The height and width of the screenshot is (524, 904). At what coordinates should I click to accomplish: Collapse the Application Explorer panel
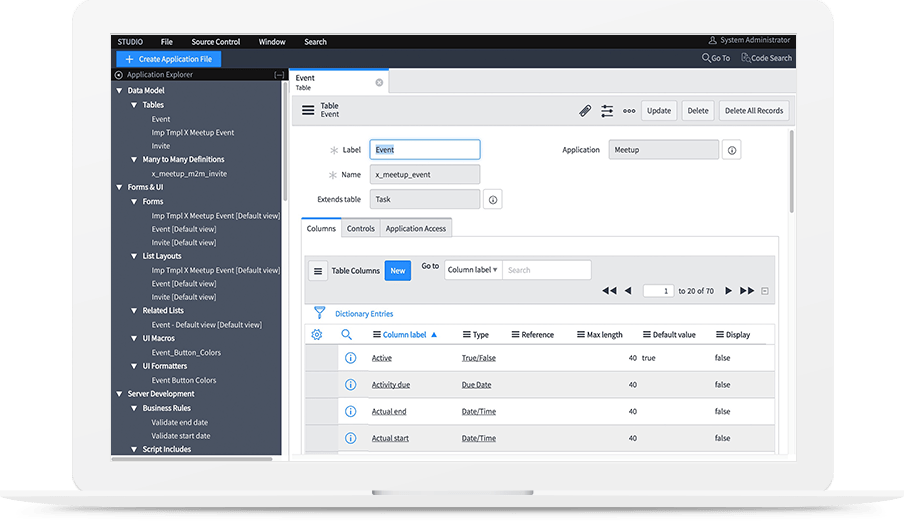coord(279,75)
